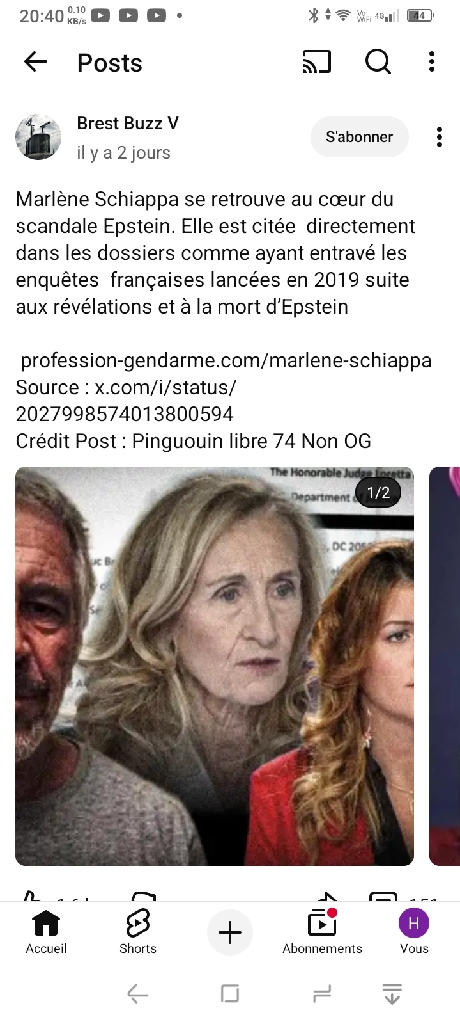This screenshot has width=460, height=1024.
Task: Go to the Accueil home tab
Action: pyautogui.click(x=46, y=933)
